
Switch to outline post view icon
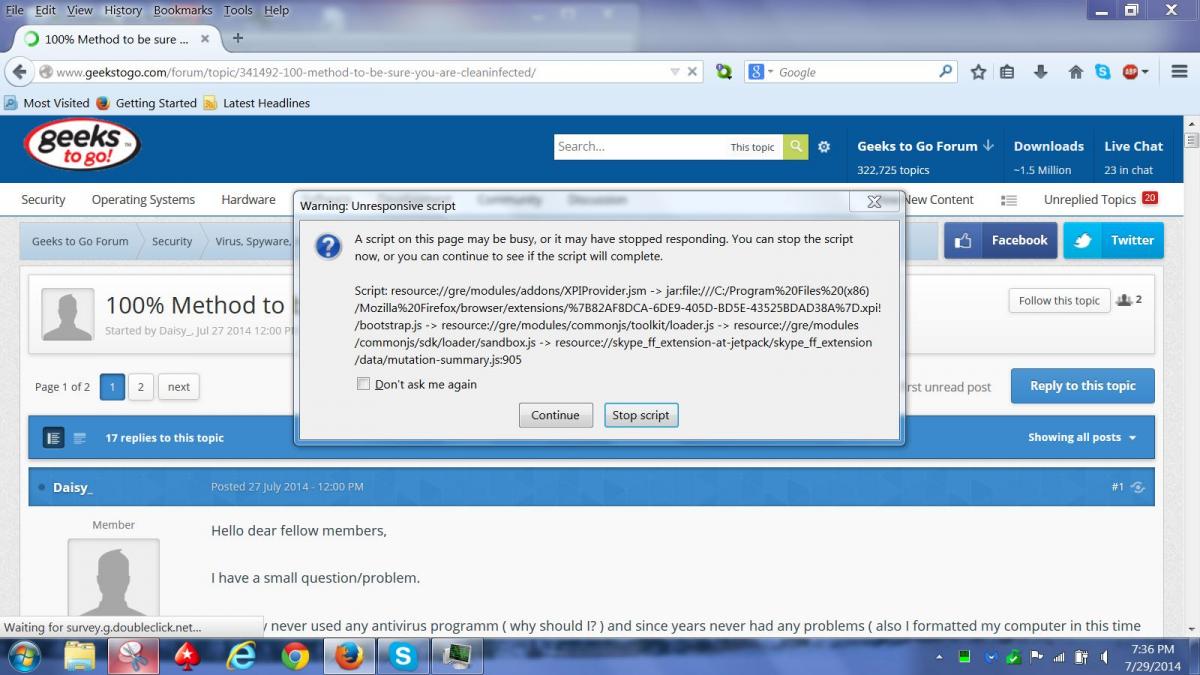pyautogui.click(x=80, y=438)
